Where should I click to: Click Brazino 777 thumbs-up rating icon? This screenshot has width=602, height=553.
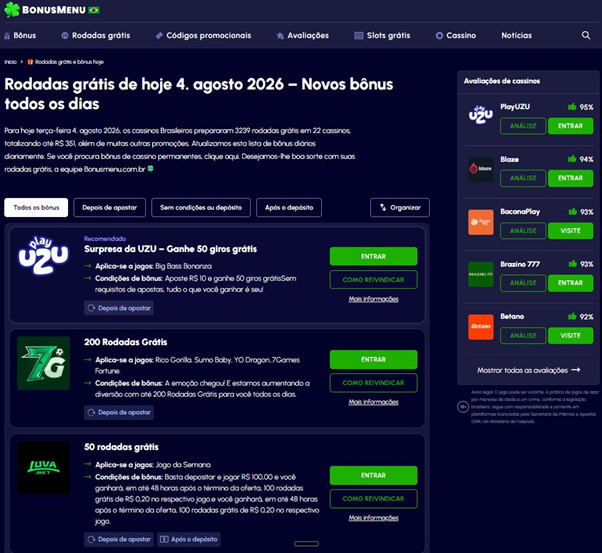(572, 264)
